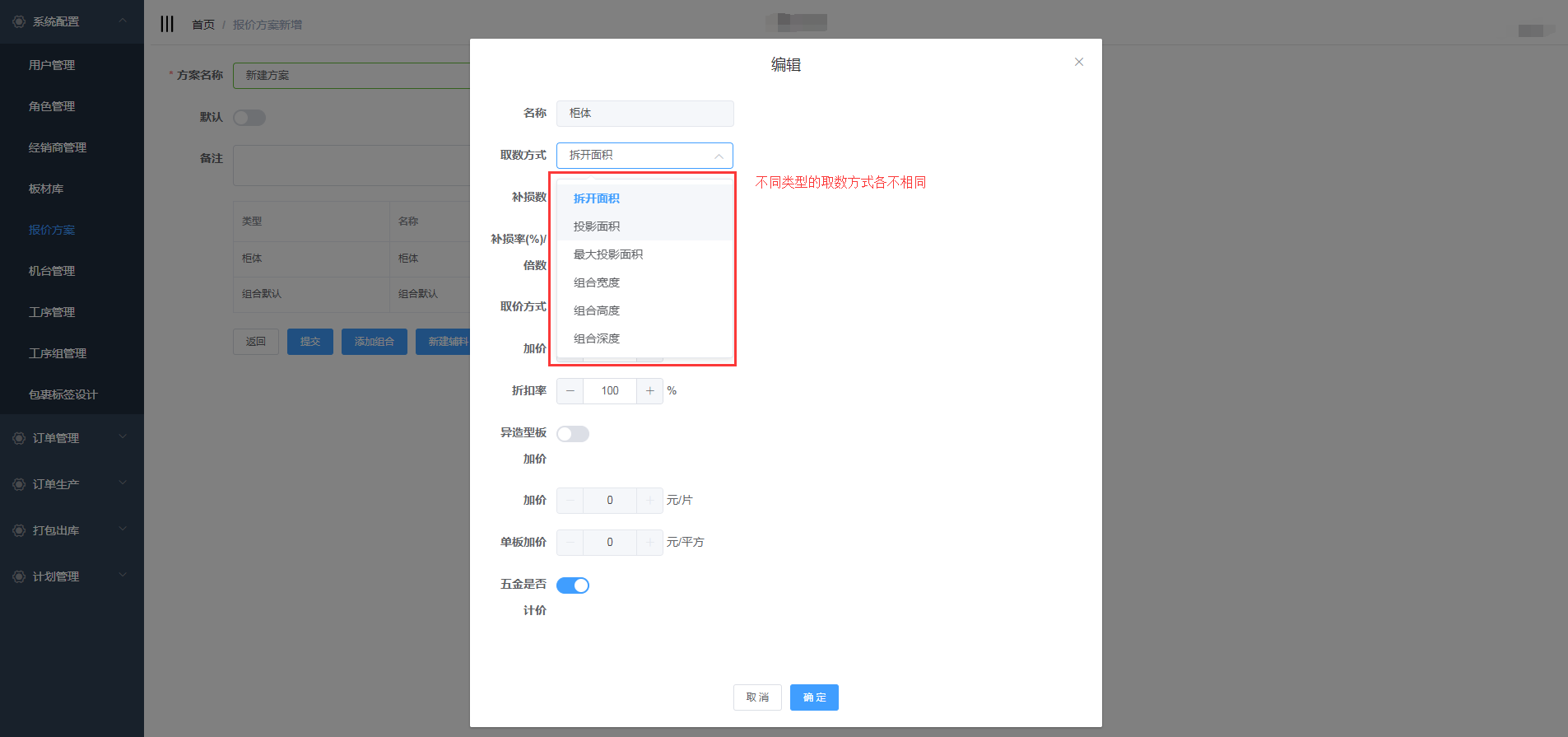The width and height of the screenshot is (1568, 737).
Task: Click the minus icon for 折扣率
Action: [570, 391]
